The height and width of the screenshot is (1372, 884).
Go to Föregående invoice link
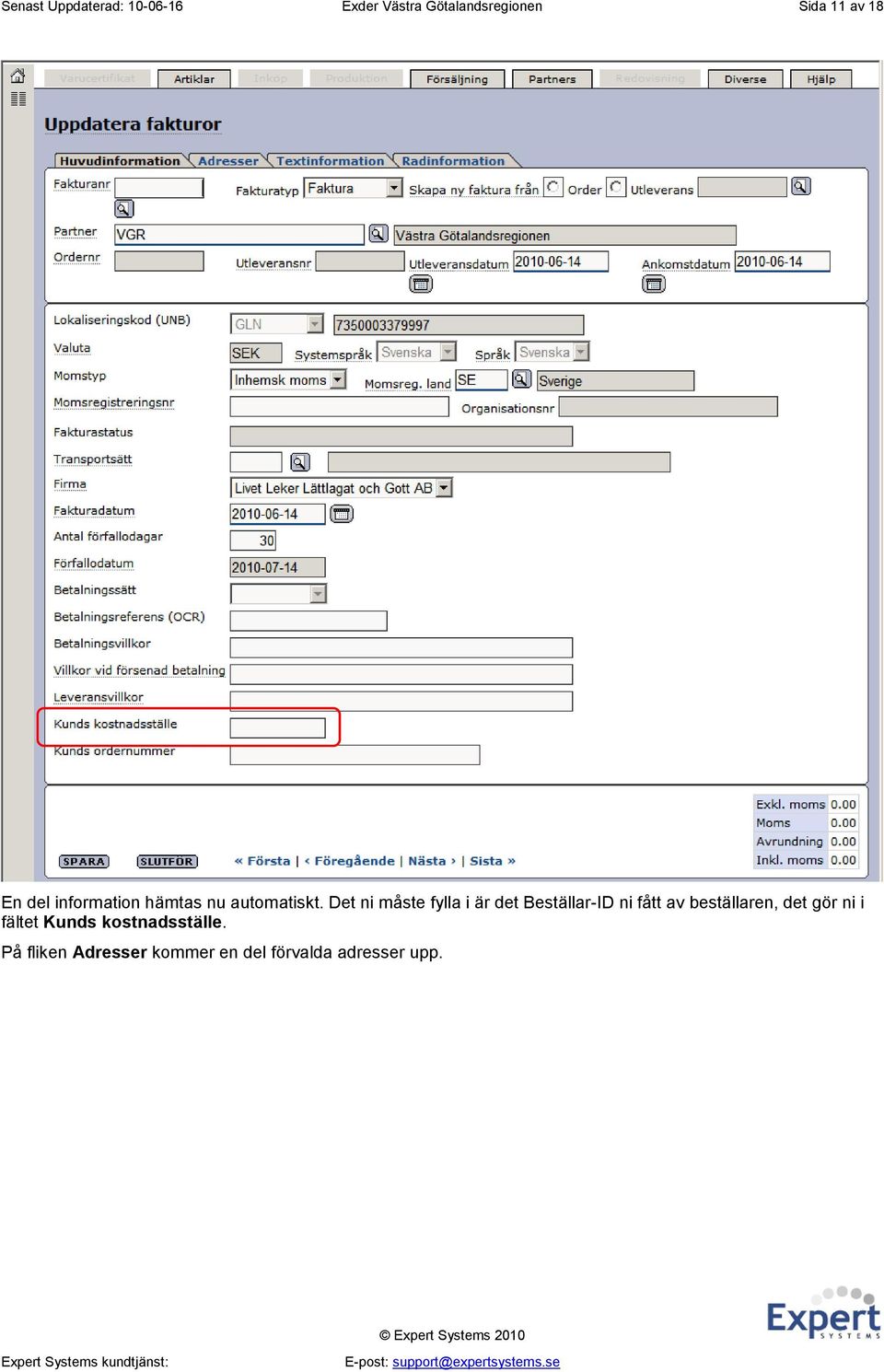coord(349,861)
